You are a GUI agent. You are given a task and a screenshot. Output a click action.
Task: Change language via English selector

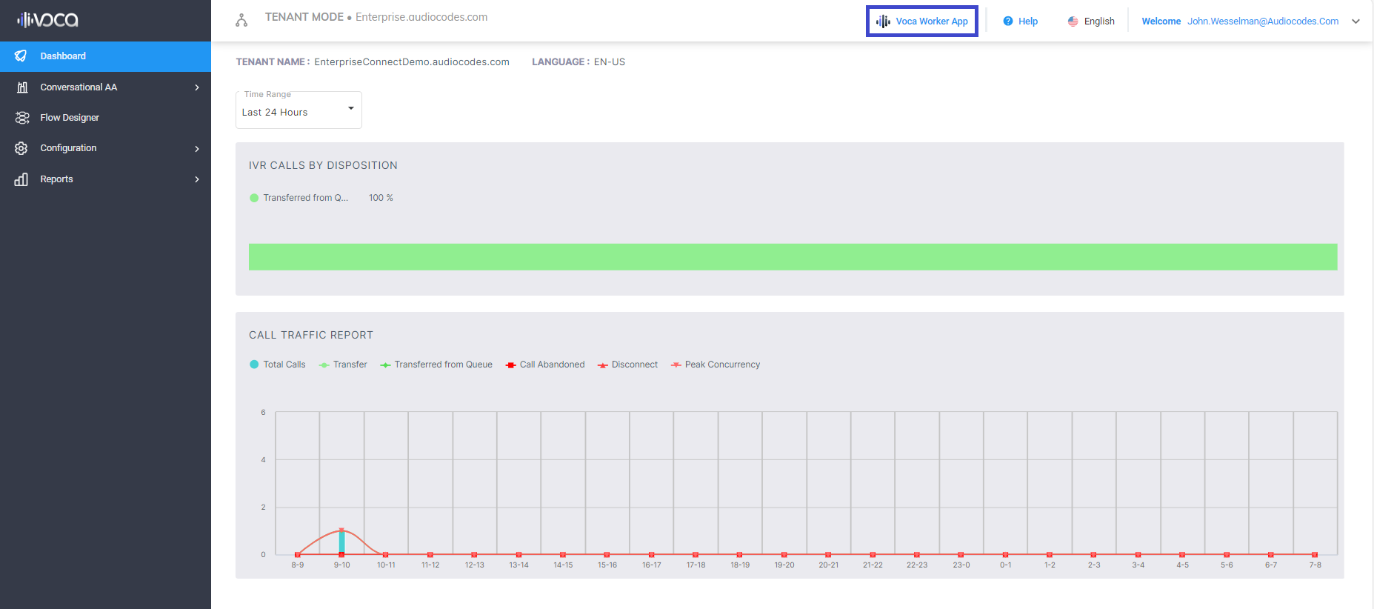pos(1091,21)
